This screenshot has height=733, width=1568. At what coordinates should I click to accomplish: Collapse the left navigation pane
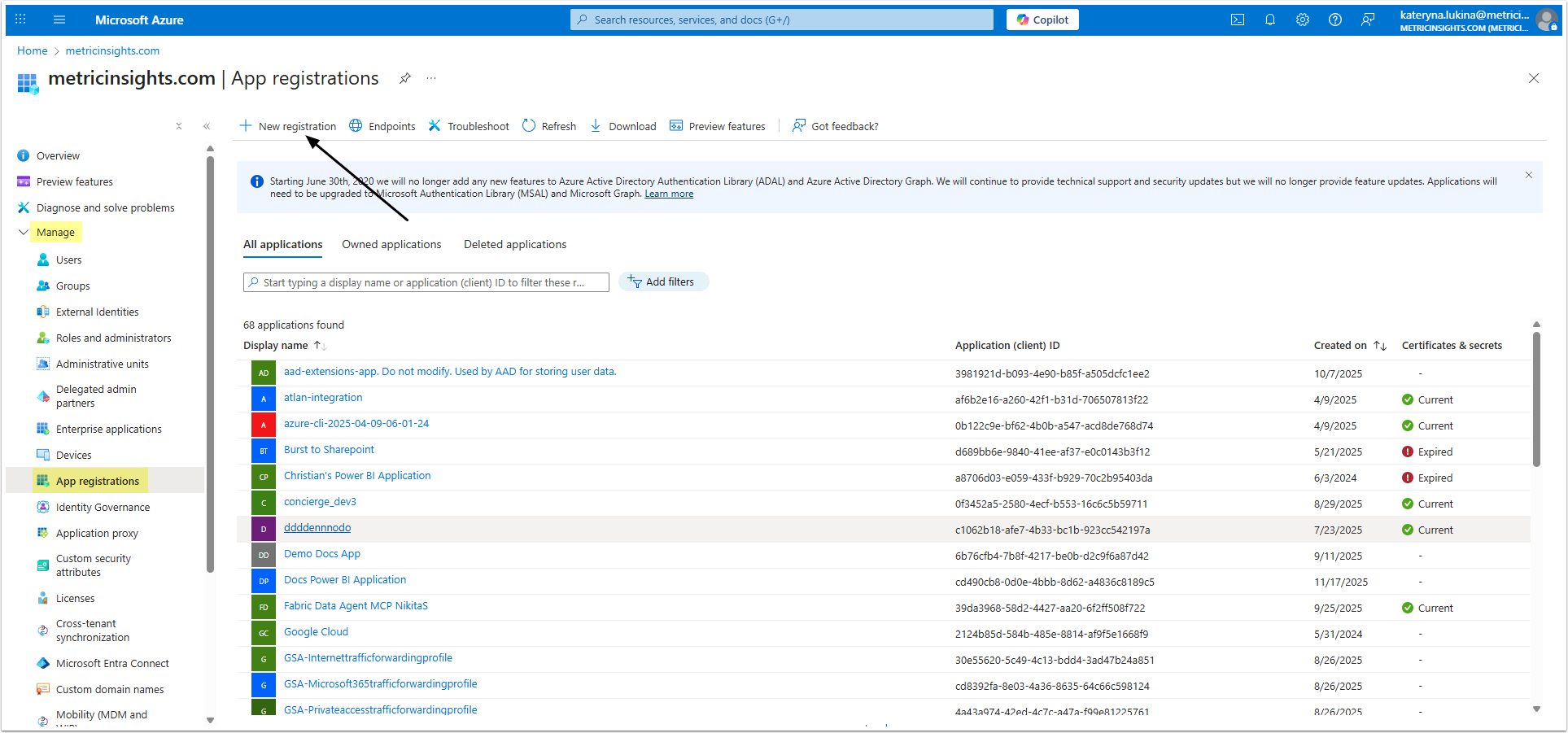(207, 126)
